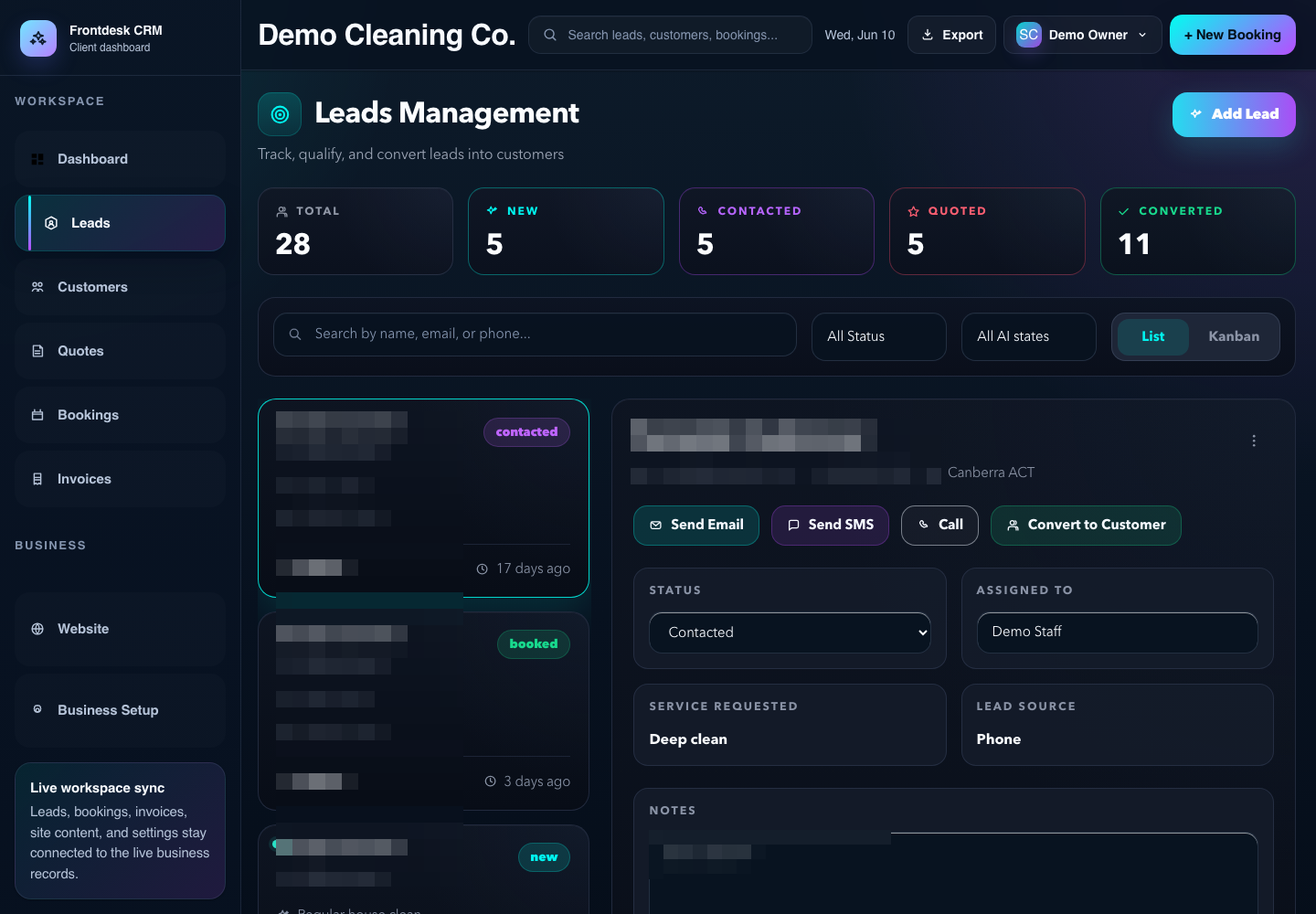Select the lead card tagged booked
1316x914 pixels.
(423, 711)
